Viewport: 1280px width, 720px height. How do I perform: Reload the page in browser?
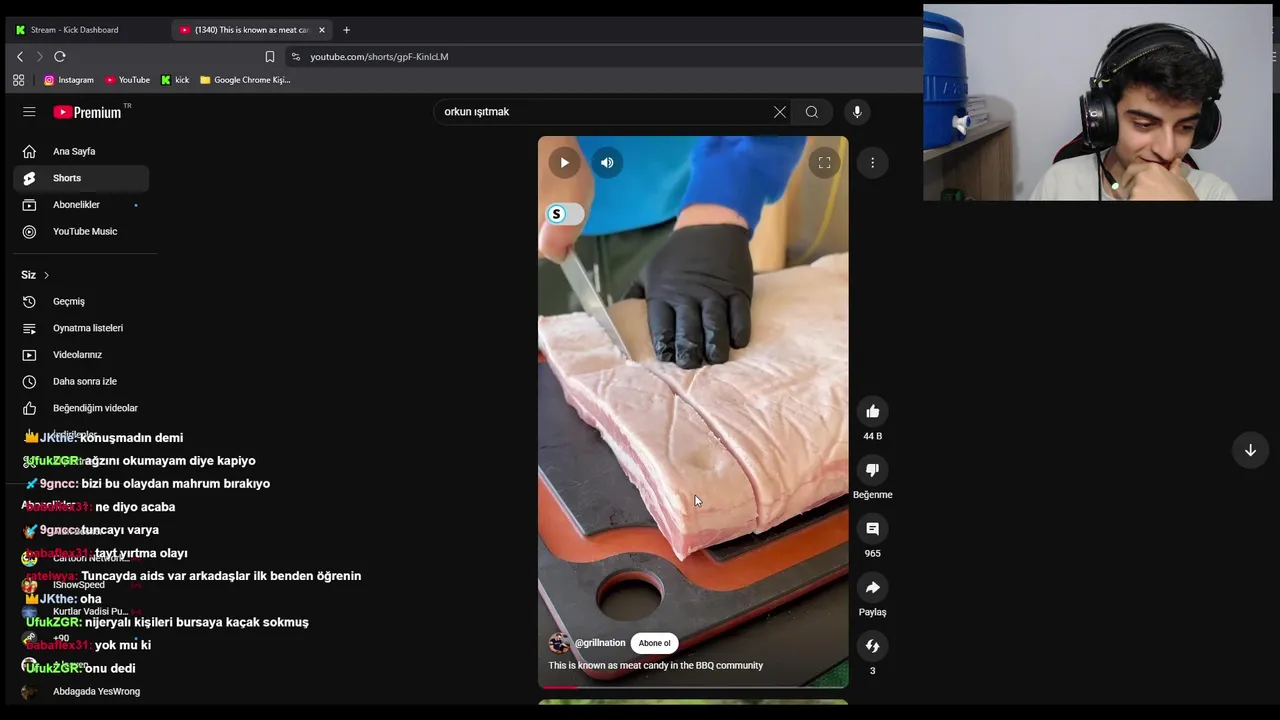tap(60, 57)
